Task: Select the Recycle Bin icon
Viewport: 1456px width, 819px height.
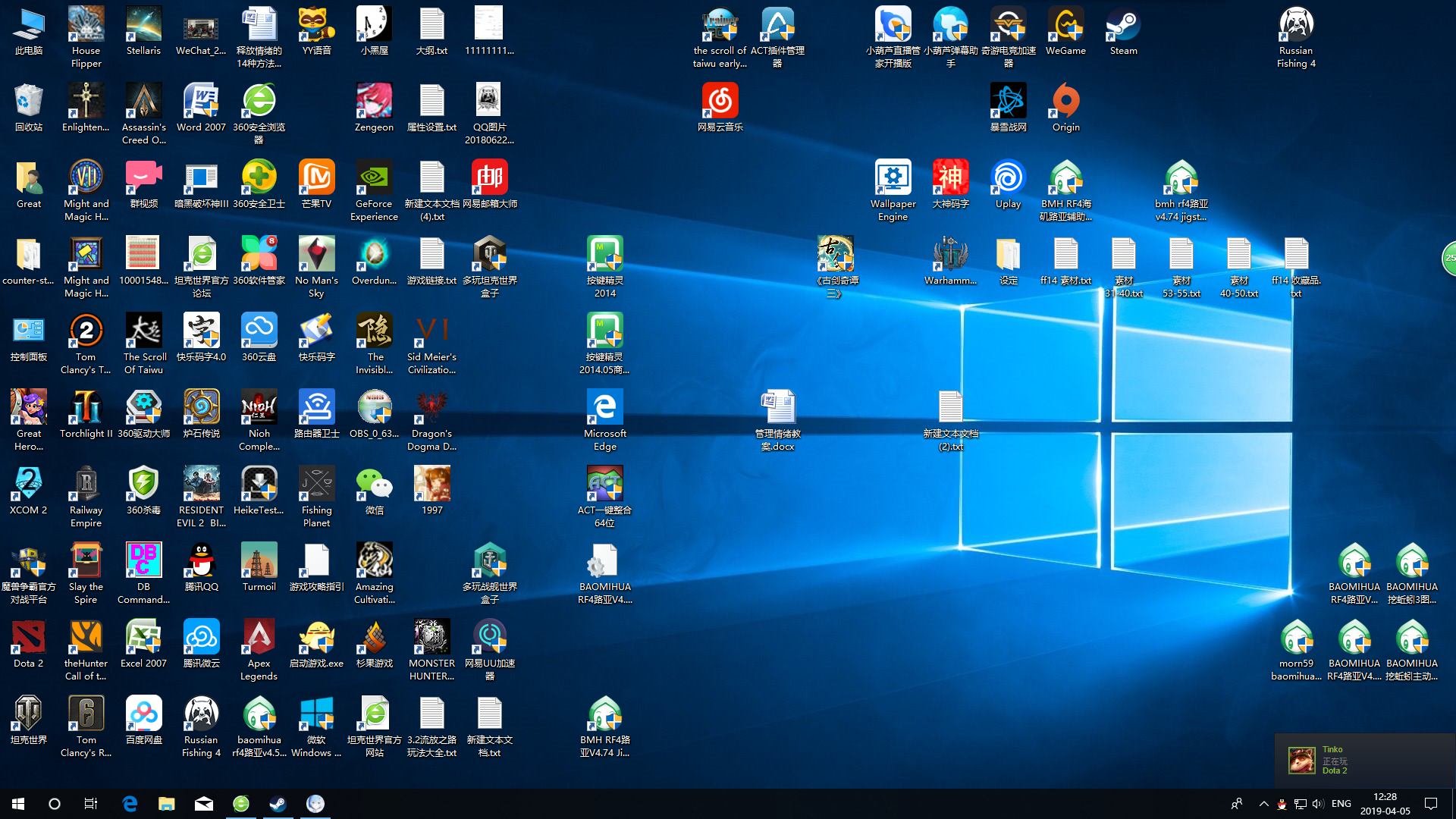Action: pyautogui.click(x=29, y=102)
